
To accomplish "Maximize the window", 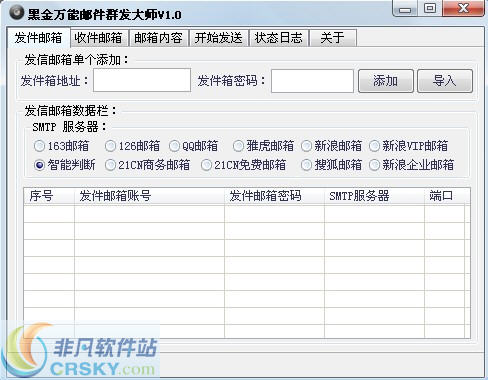I will pyautogui.click(x=430, y=8).
